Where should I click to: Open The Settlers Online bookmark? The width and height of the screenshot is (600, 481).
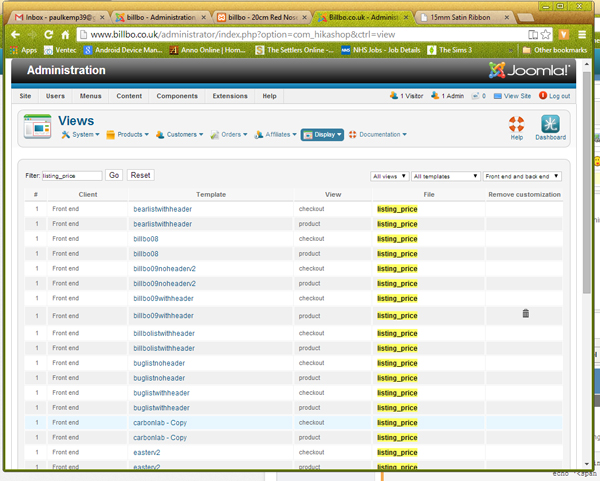[295, 50]
